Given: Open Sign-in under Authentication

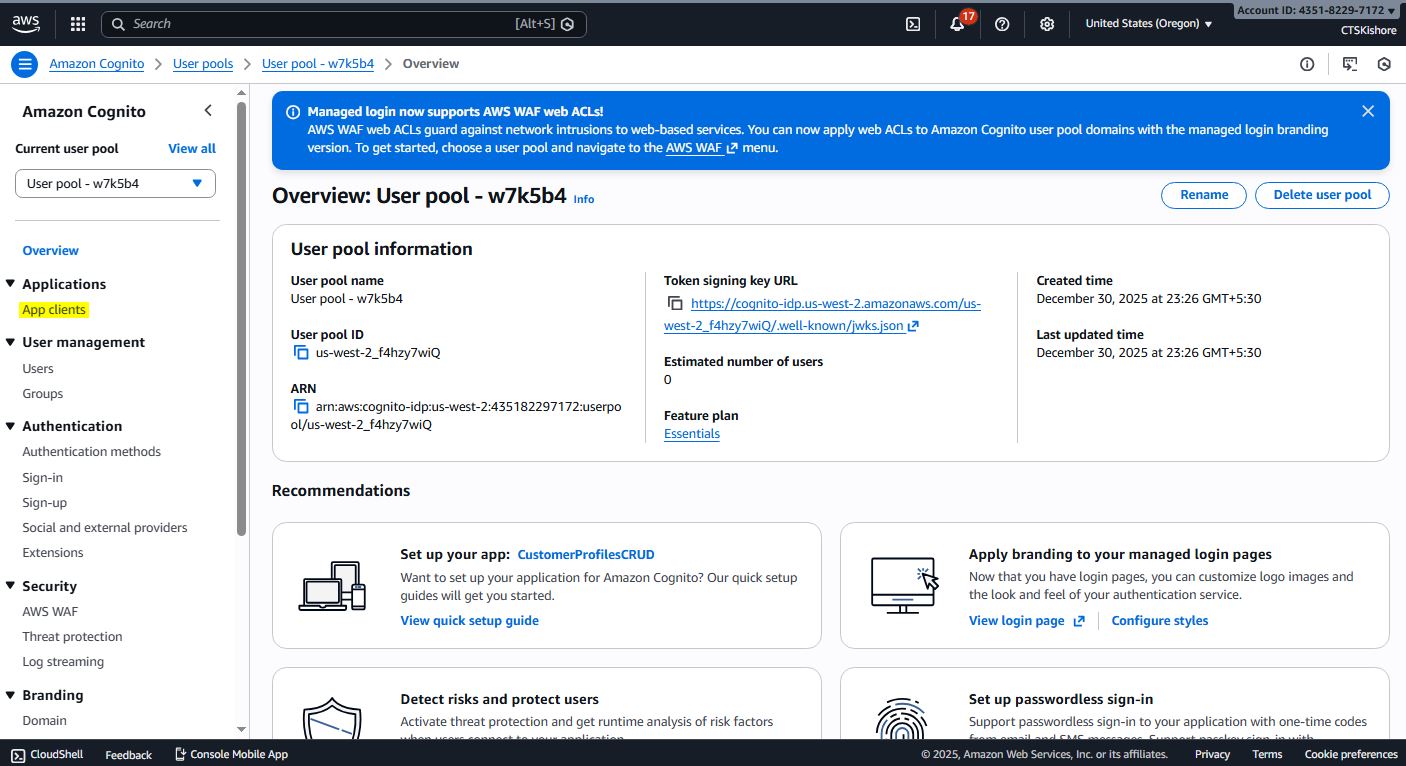Looking at the screenshot, I should click(x=43, y=478).
